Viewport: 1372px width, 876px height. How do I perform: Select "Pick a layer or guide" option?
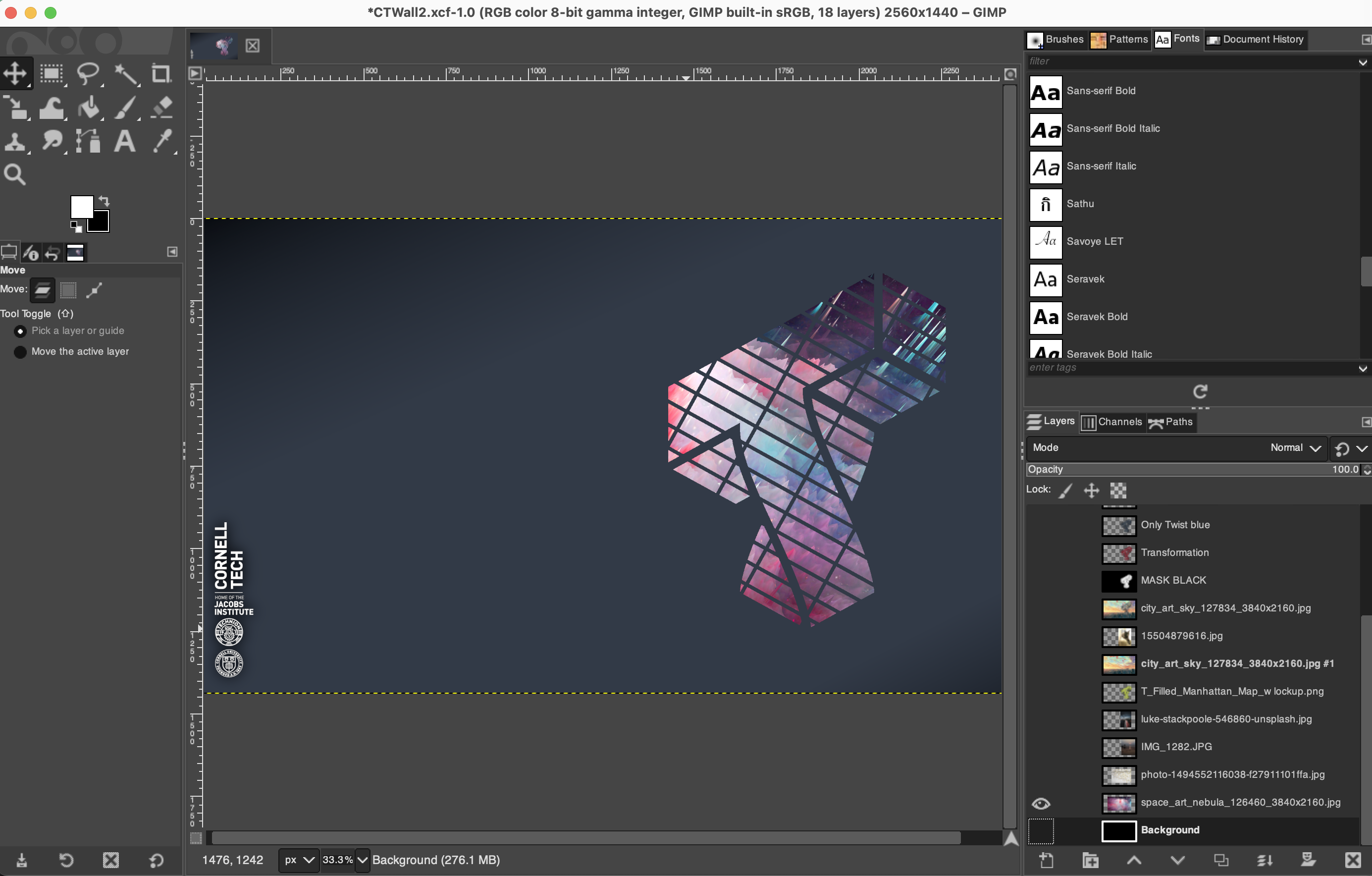(x=20, y=331)
